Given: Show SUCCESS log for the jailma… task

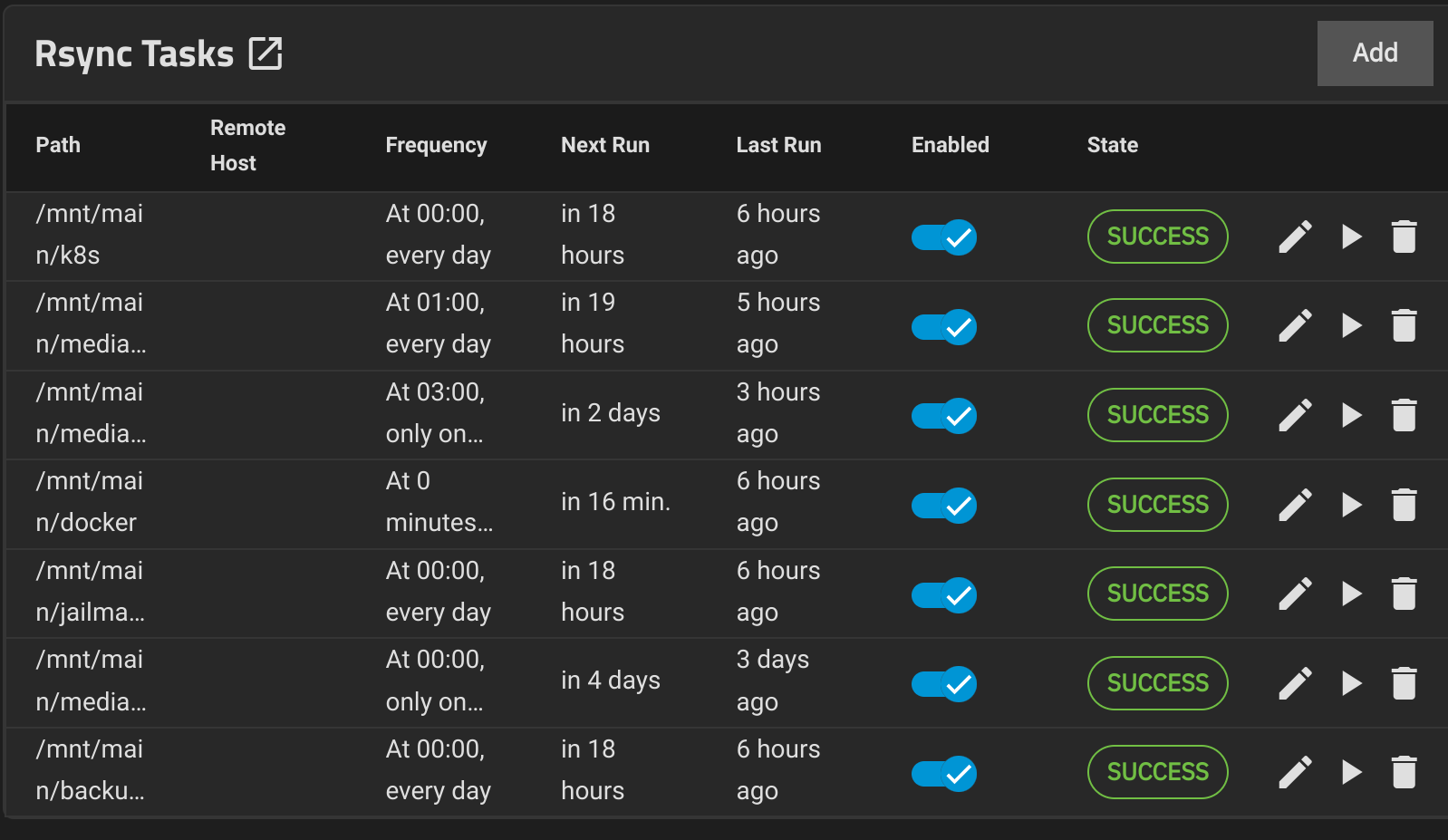Looking at the screenshot, I should pyautogui.click(x=1157, y=594).
